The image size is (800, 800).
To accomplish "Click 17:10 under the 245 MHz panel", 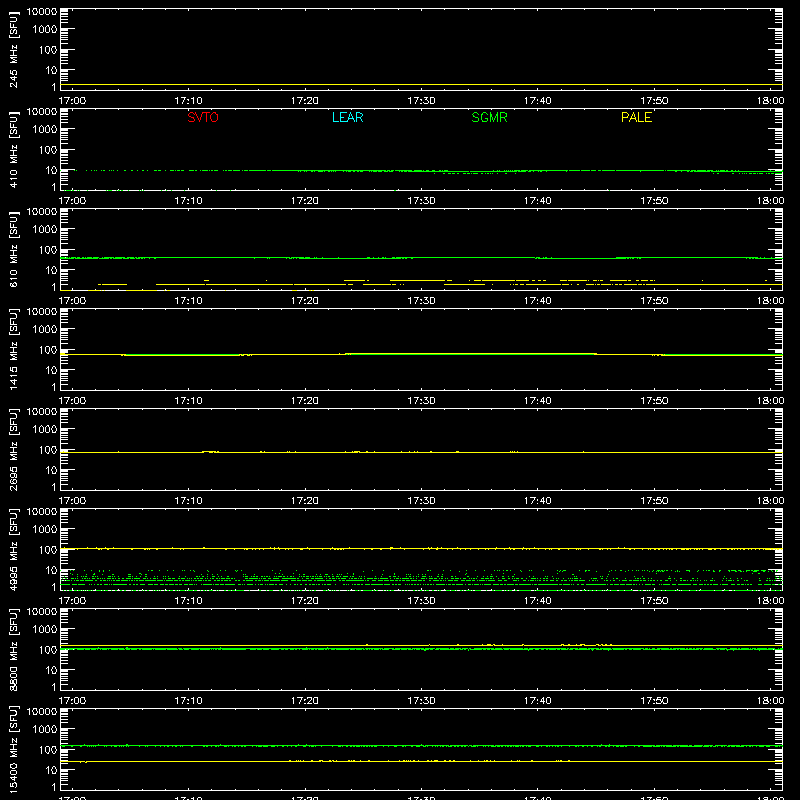I will pyautogui.click(x=188, y=101).
